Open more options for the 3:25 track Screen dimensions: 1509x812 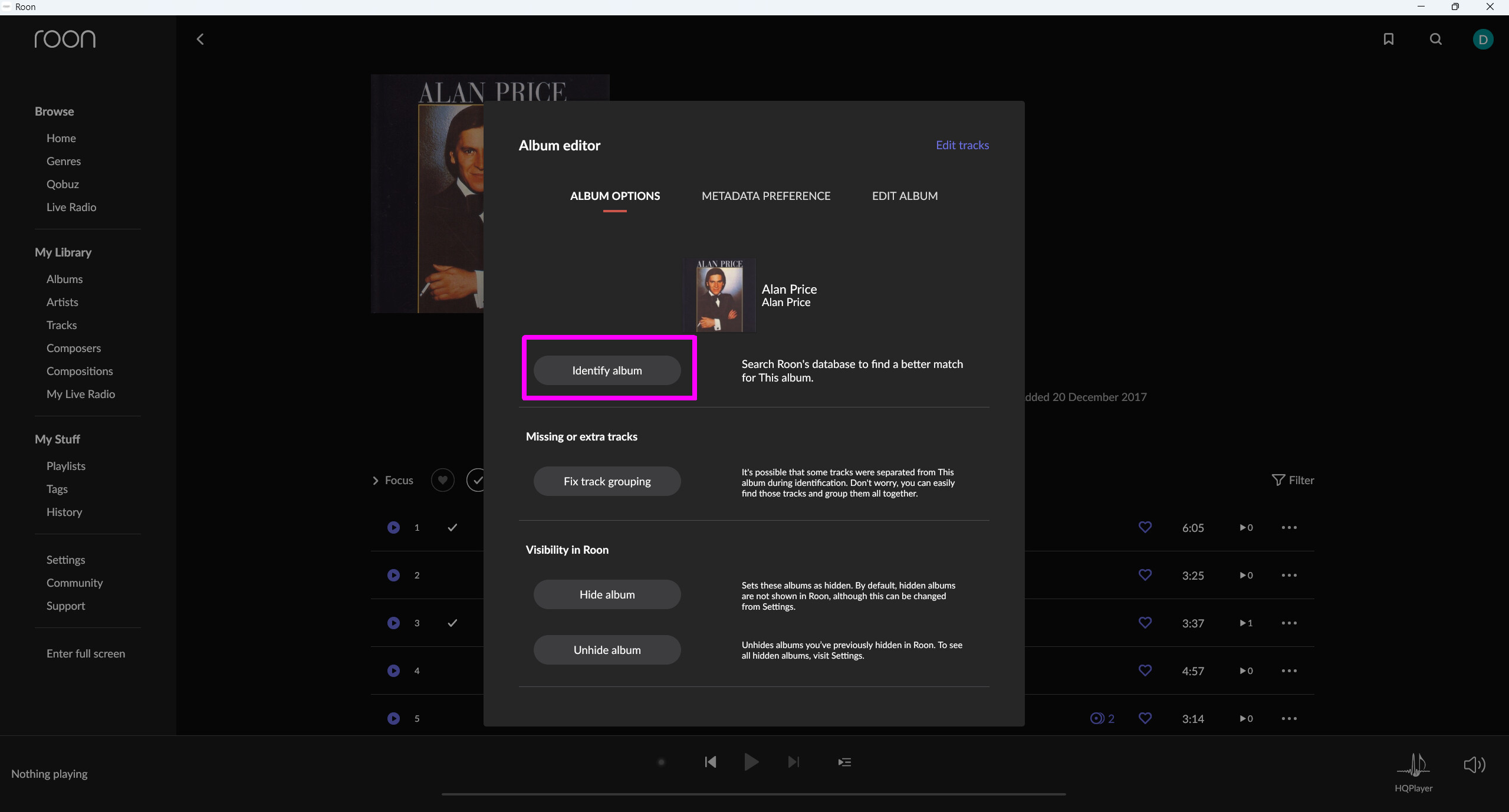coord(1289,575)
